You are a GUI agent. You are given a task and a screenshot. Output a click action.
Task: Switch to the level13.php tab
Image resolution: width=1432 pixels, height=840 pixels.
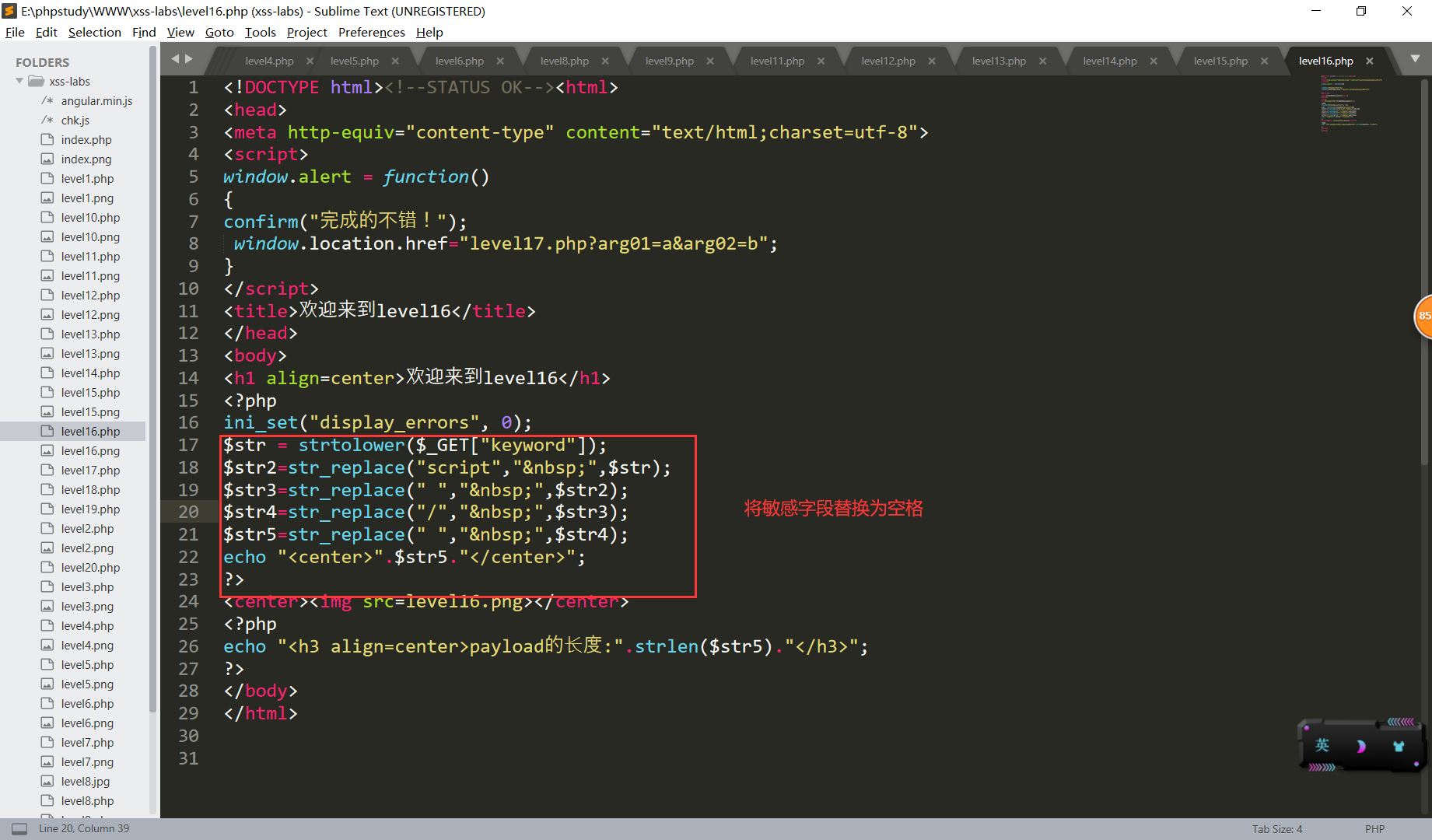[999, 61]
